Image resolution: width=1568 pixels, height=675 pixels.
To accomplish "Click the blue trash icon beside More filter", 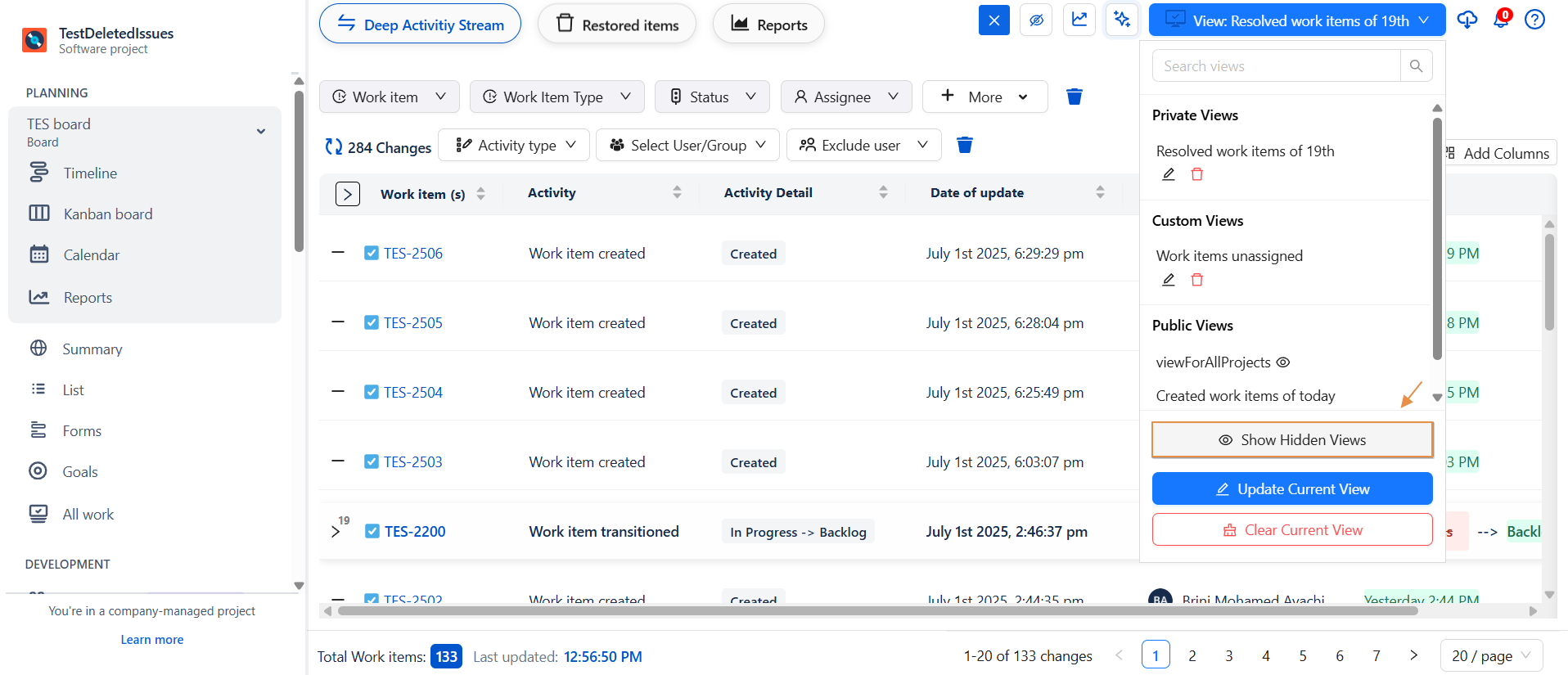I will (x=1075, y=97).
